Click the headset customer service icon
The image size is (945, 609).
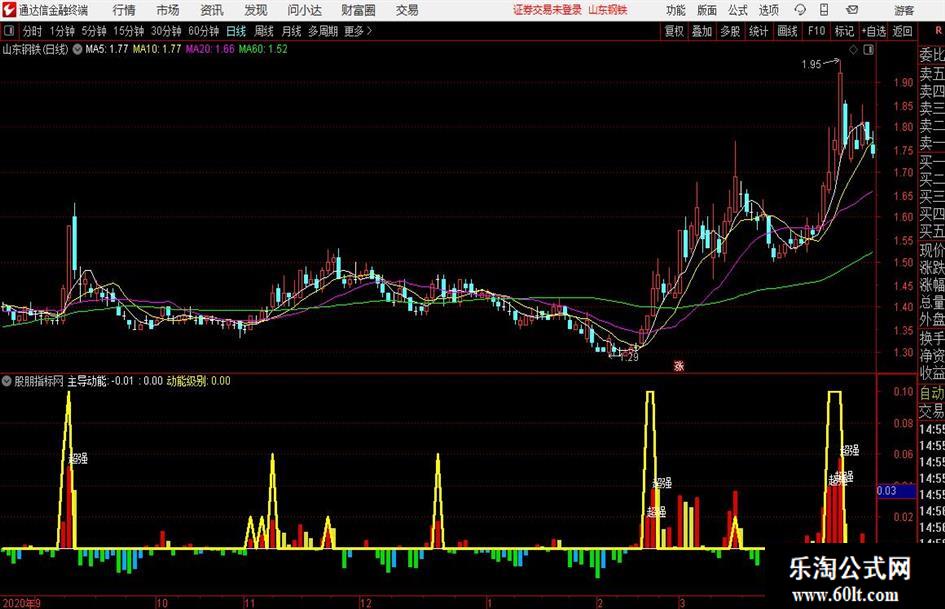(800, 10)
